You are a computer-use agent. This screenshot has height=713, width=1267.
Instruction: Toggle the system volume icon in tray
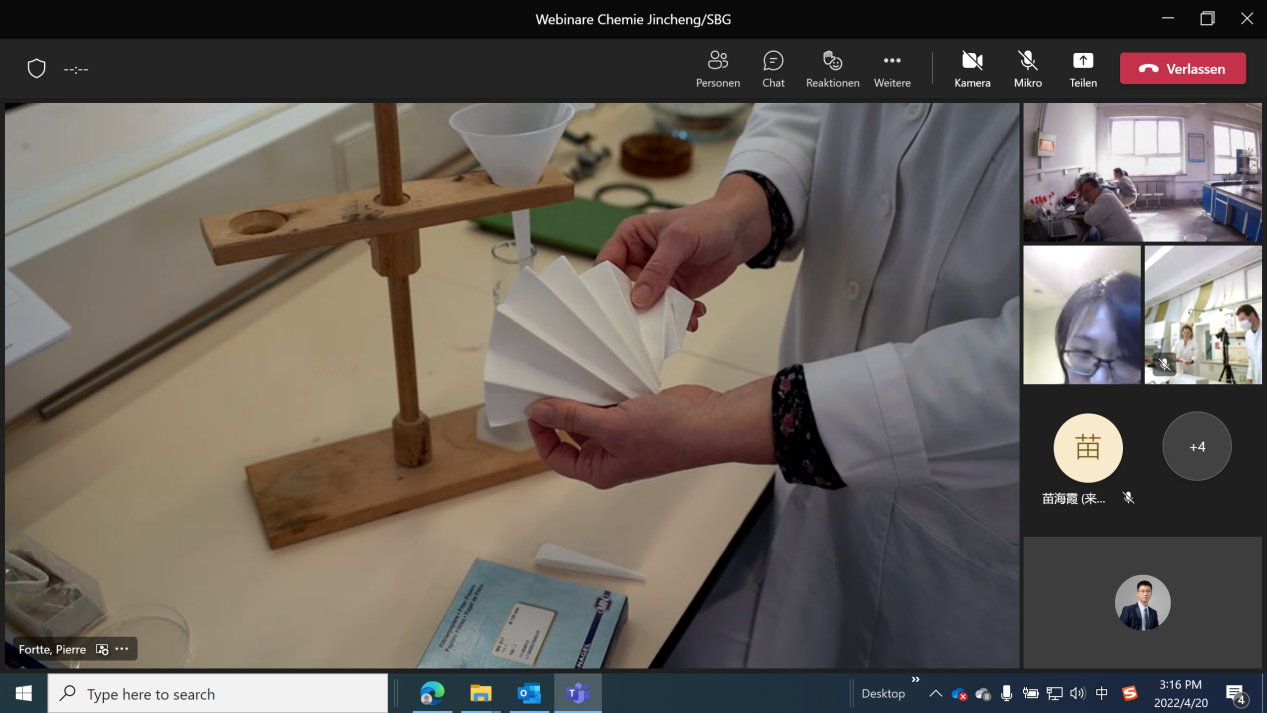pos(1077,693)
